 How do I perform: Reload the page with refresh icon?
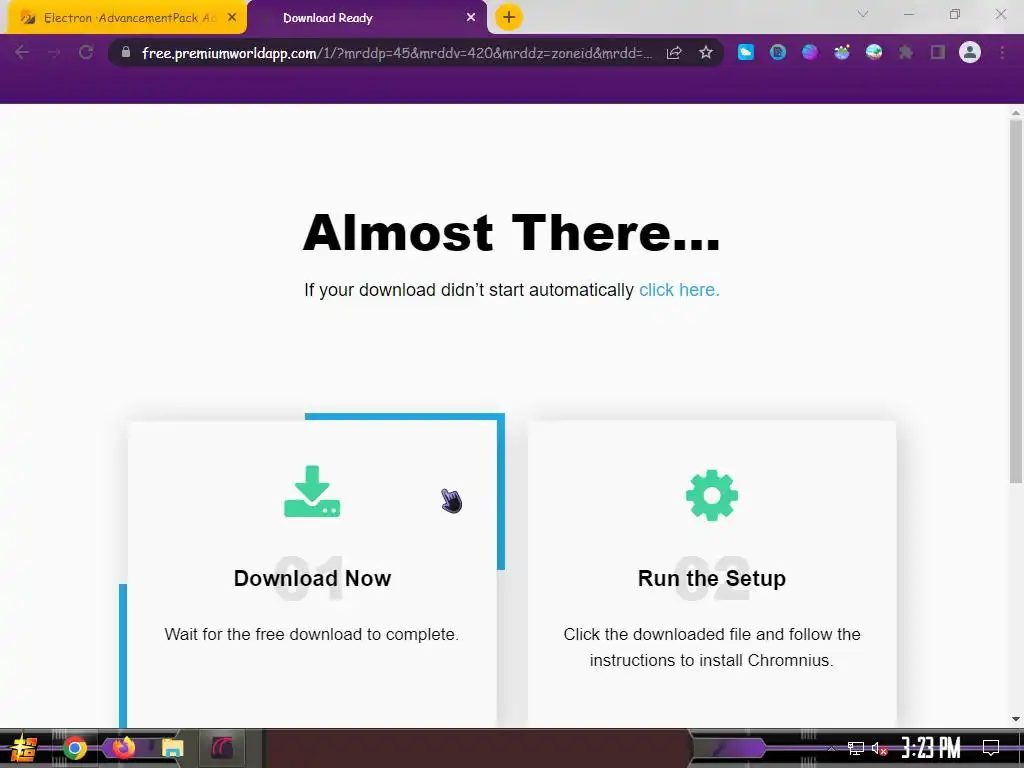point(86,52)
